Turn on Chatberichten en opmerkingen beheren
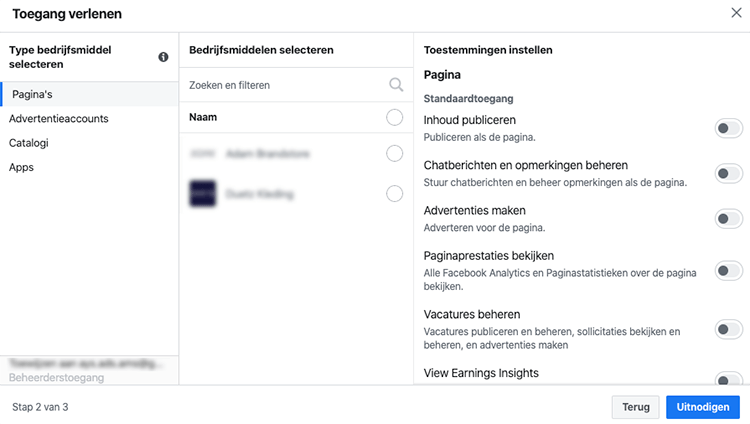Viewport: 750px width, 424px height. (x=728, y=173)
